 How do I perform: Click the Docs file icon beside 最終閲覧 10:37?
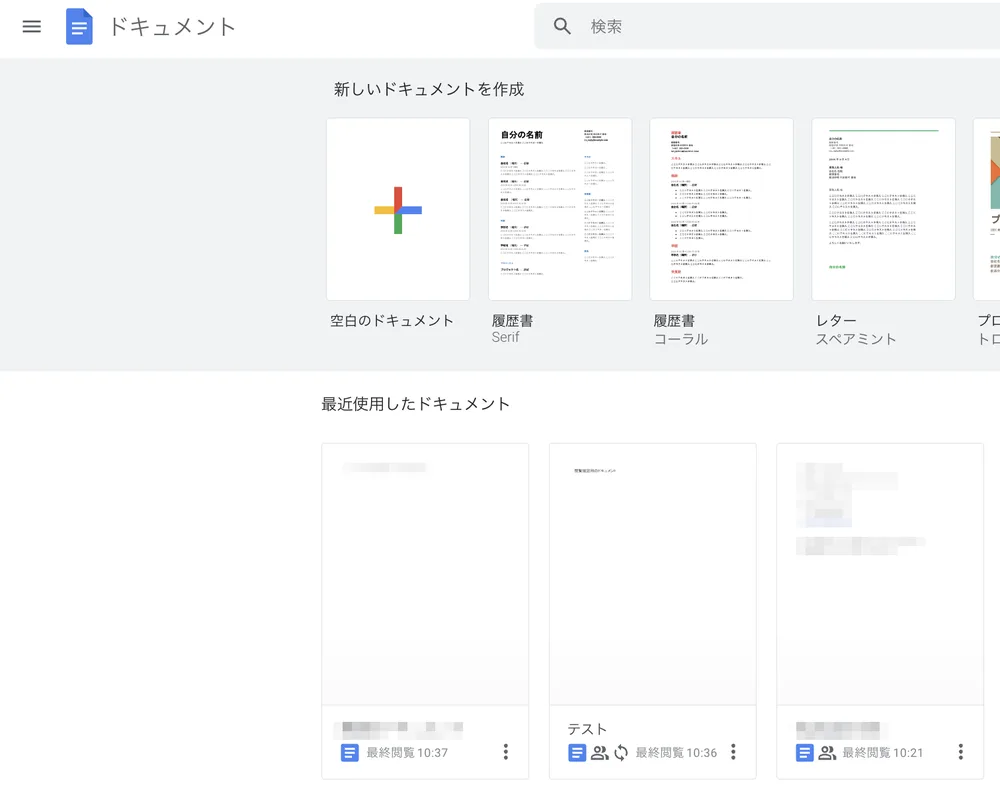(x=349, y=753)
